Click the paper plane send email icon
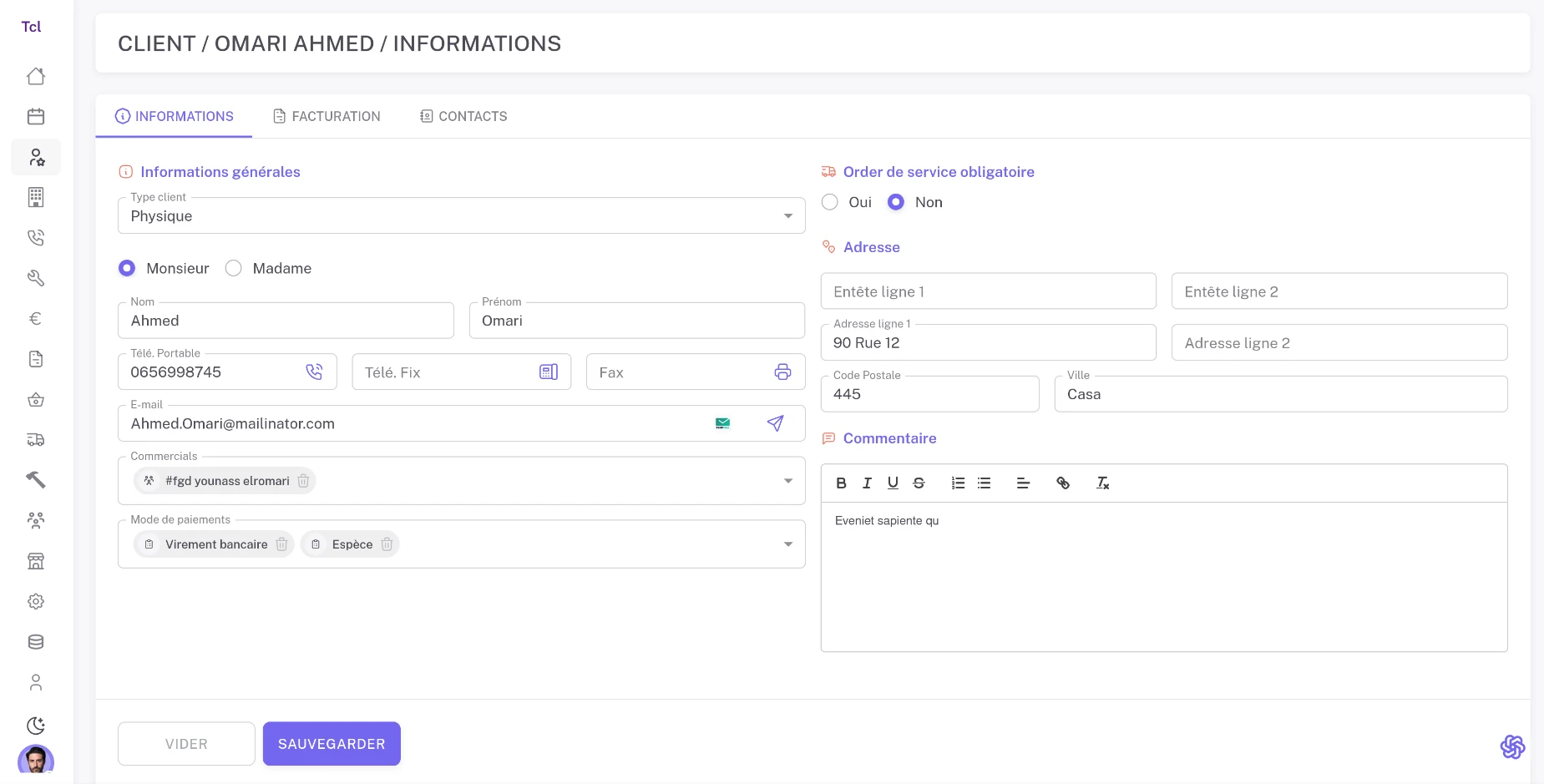This screenshot has width=1544, height=784. [775, 423]
